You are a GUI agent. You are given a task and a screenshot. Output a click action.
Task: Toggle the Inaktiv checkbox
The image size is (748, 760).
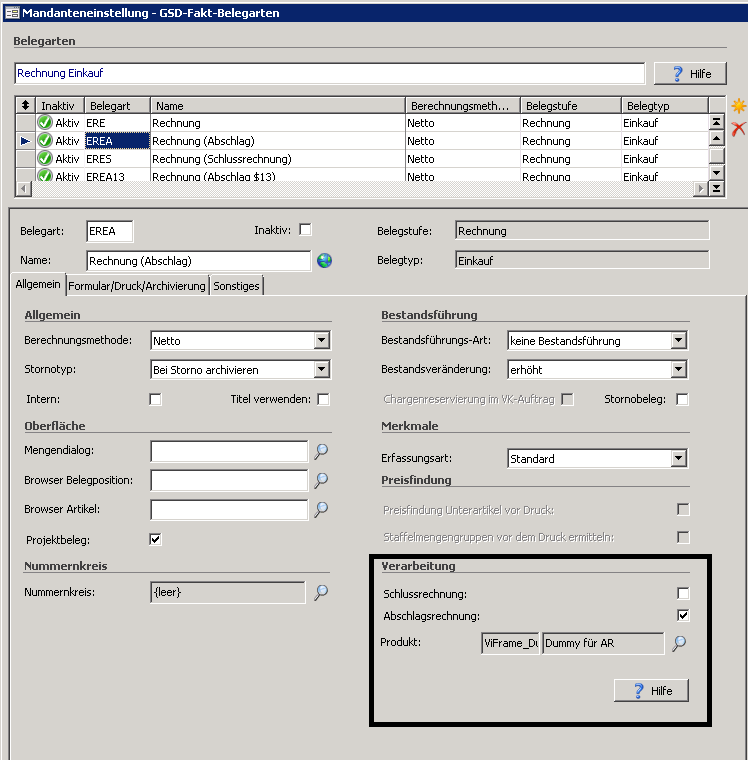point(305,230)
